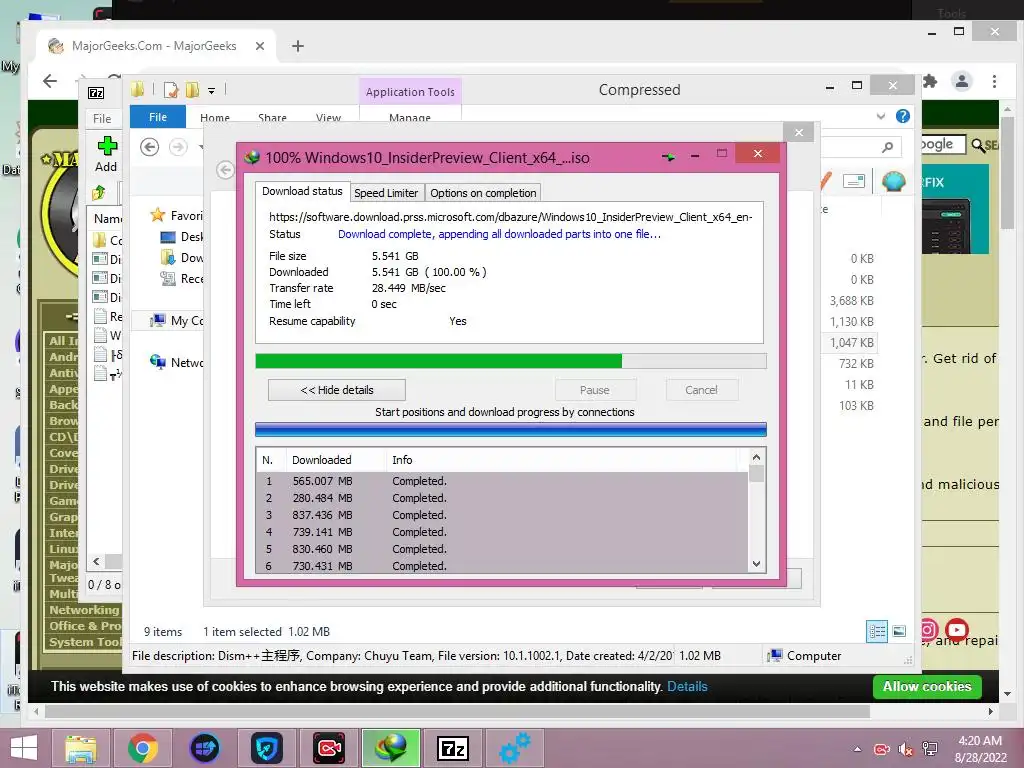Select Favorites in Explorer navigation pane
This screenshot has width=1024, height=768.
(177, 216)
